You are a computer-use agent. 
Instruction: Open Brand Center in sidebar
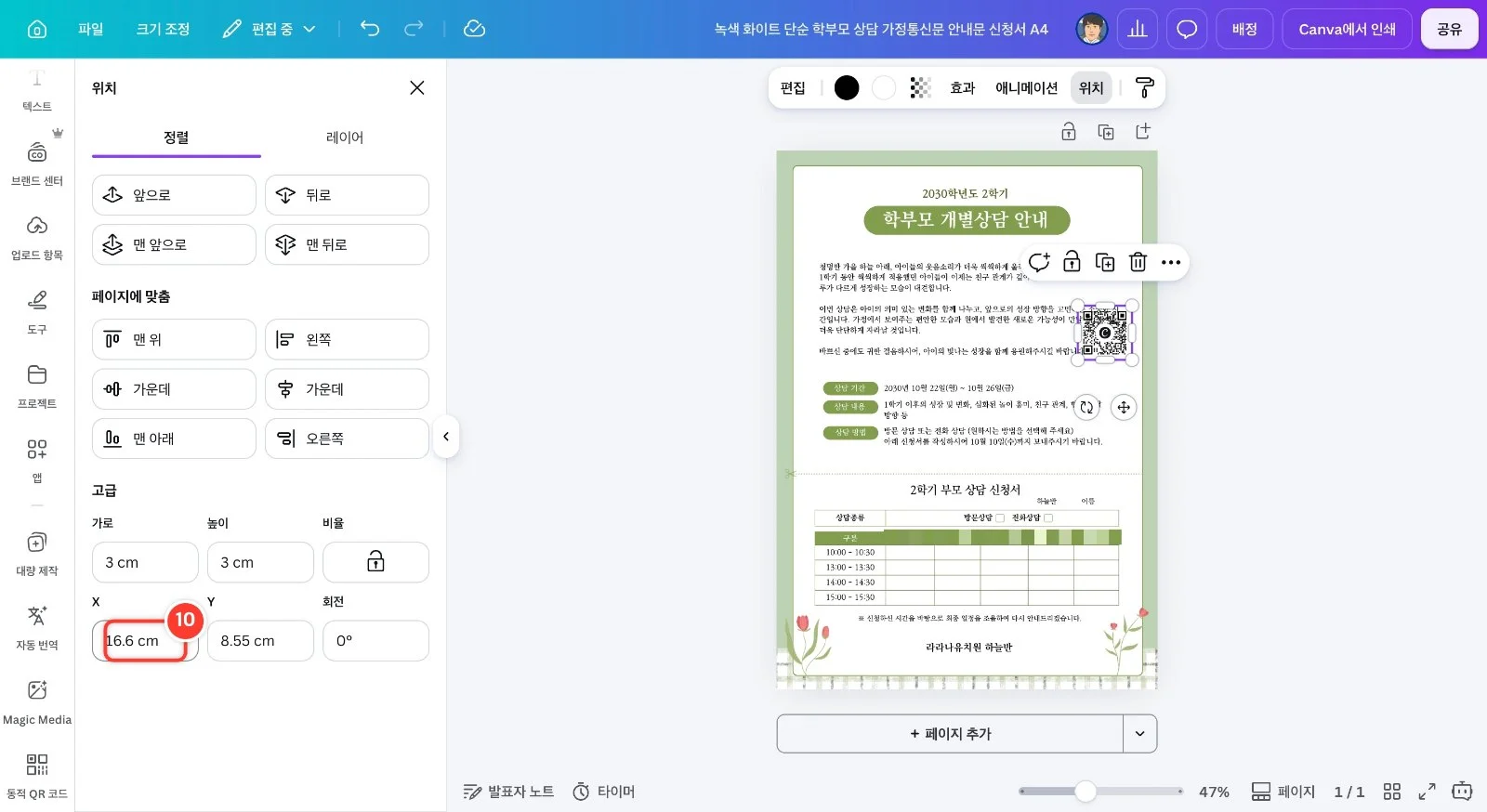pos(37,163)
